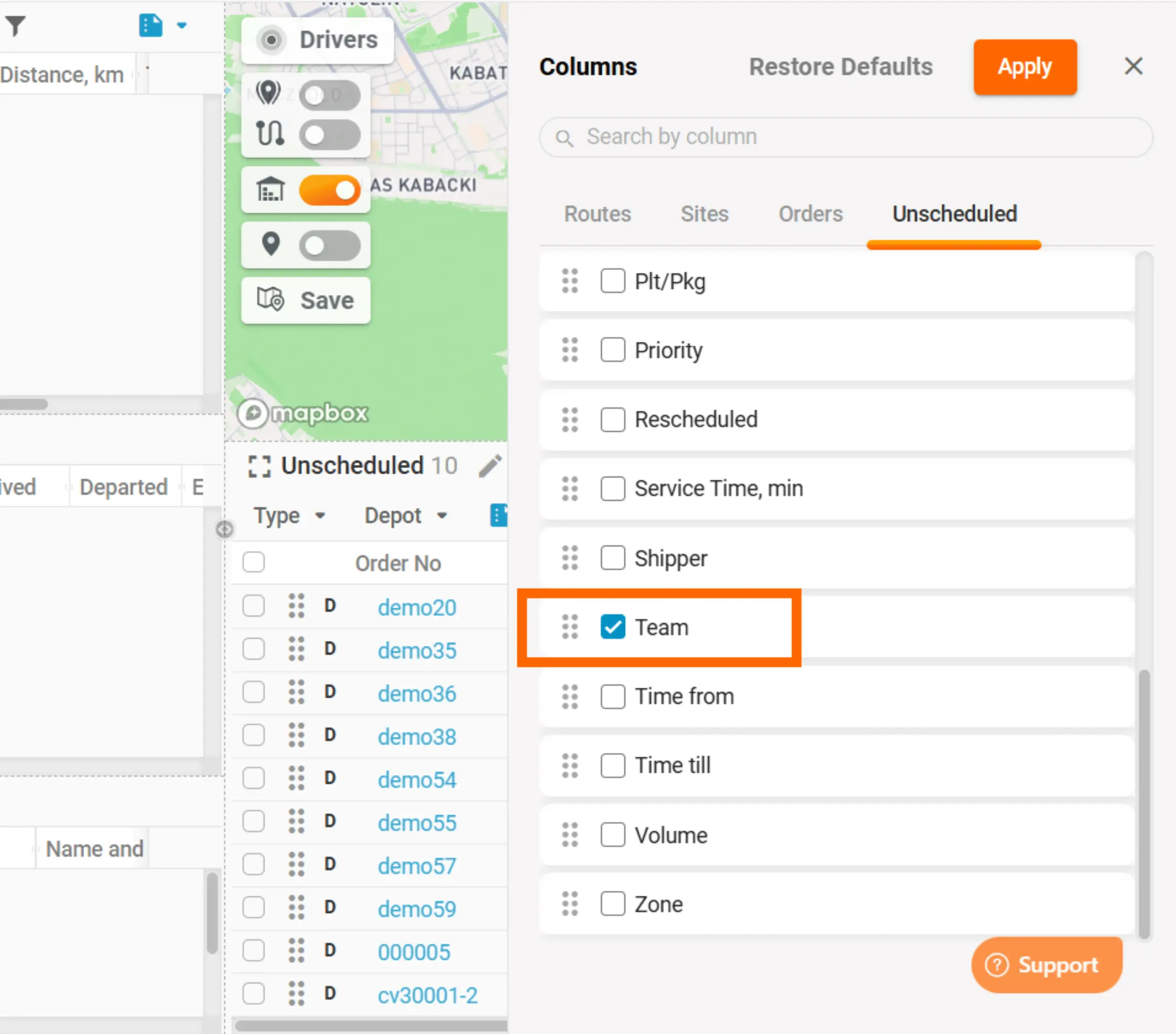Turn off the depots toggle on the map
Image resolution: width=1176 pixels, height=1034 pixels.
330,190
